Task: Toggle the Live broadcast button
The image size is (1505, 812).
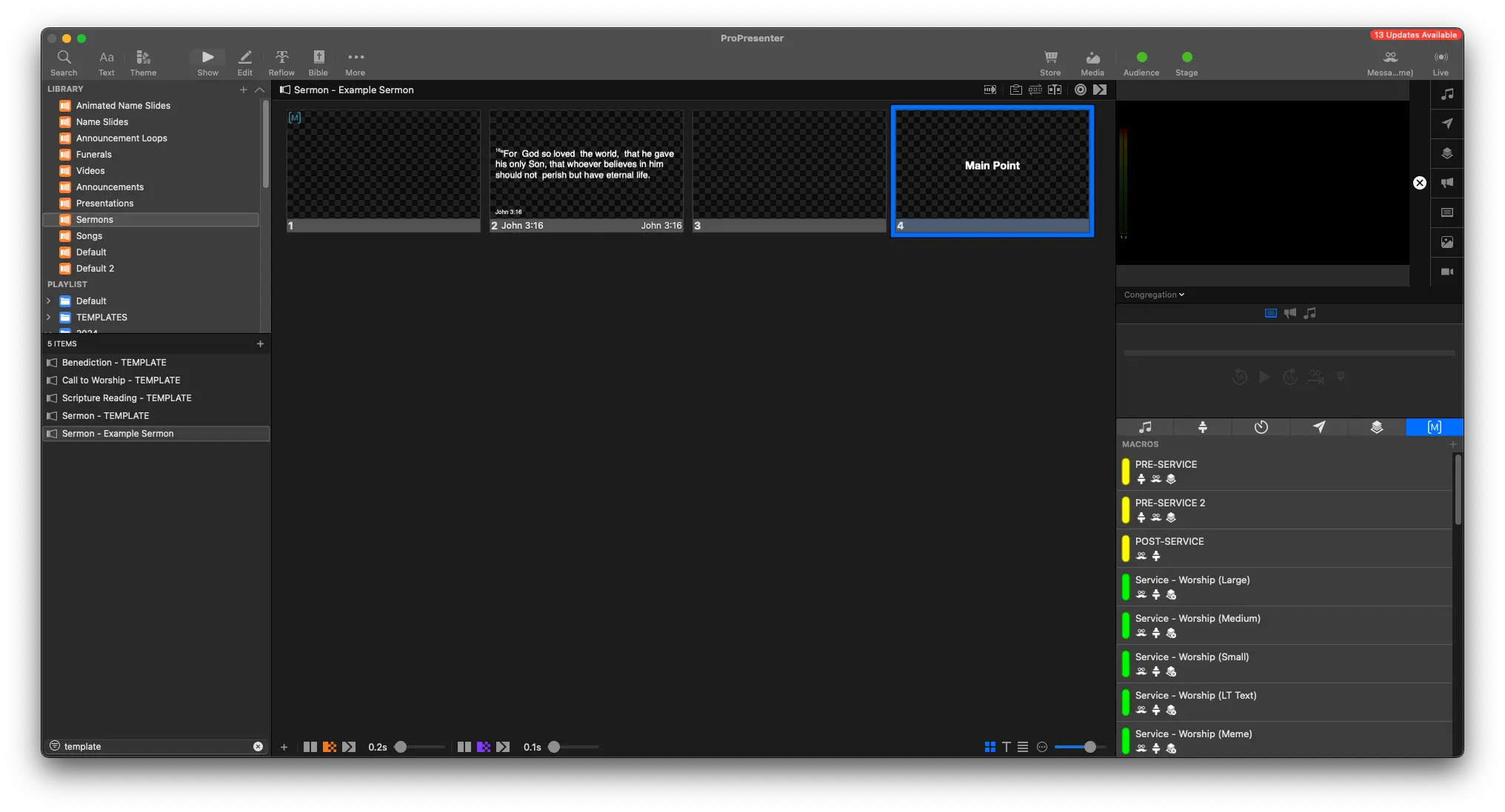Action: [x=1441, y=62]
